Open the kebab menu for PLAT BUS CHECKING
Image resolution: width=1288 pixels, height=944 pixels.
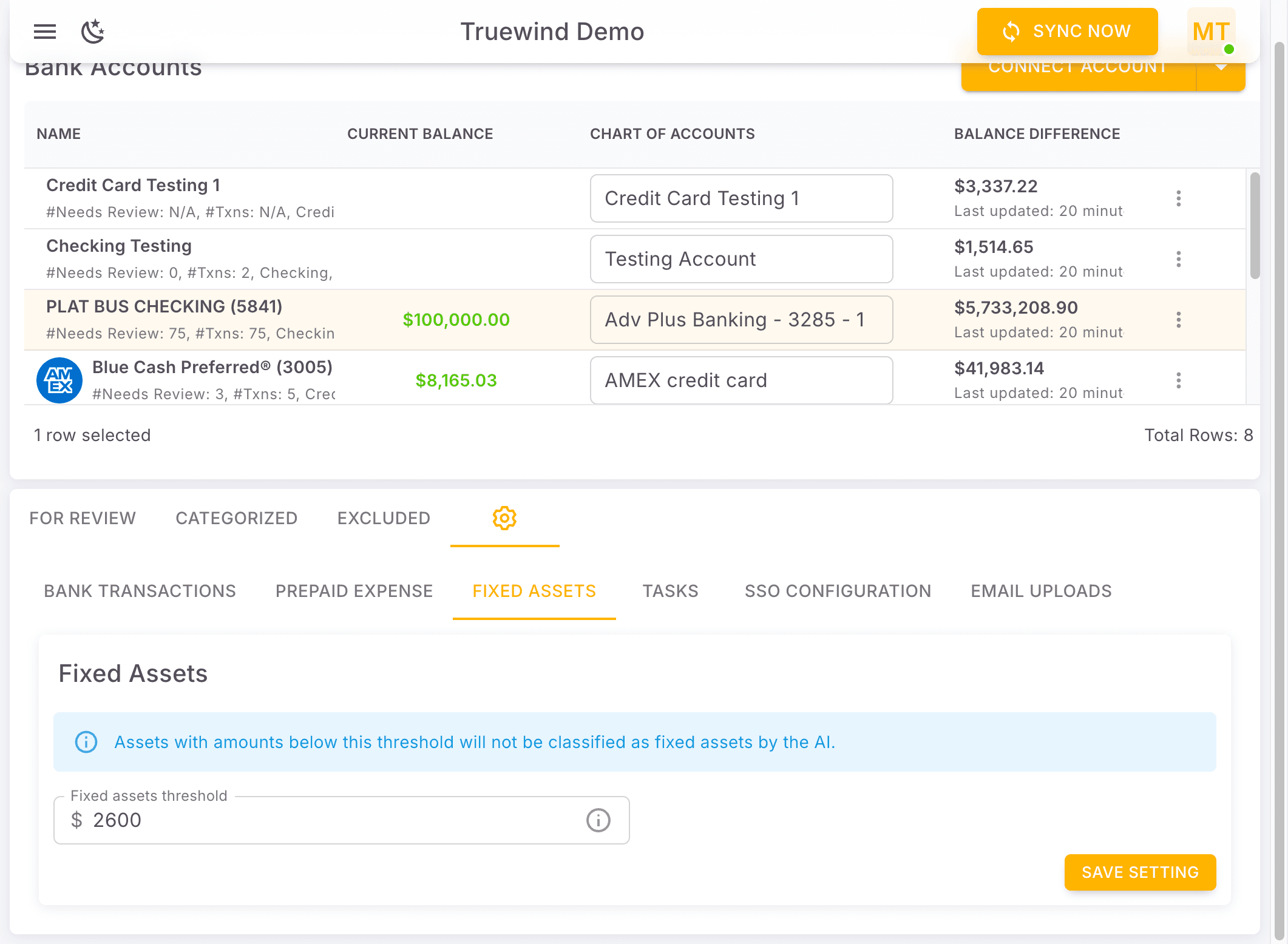(x=1179, y=320)
